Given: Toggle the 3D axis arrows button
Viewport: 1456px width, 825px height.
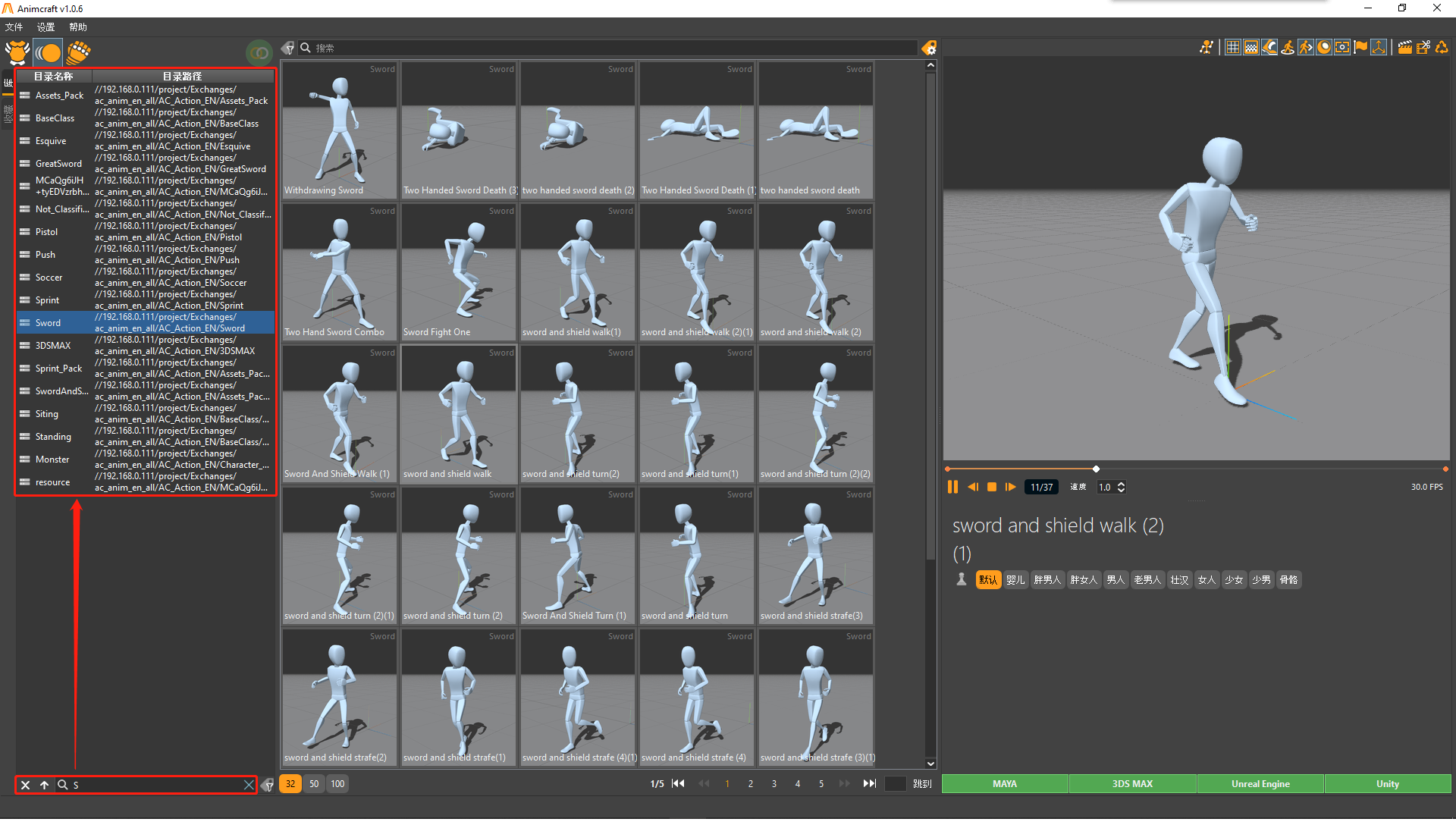Looking at the screenshot, I should [x=1379, y=47].
